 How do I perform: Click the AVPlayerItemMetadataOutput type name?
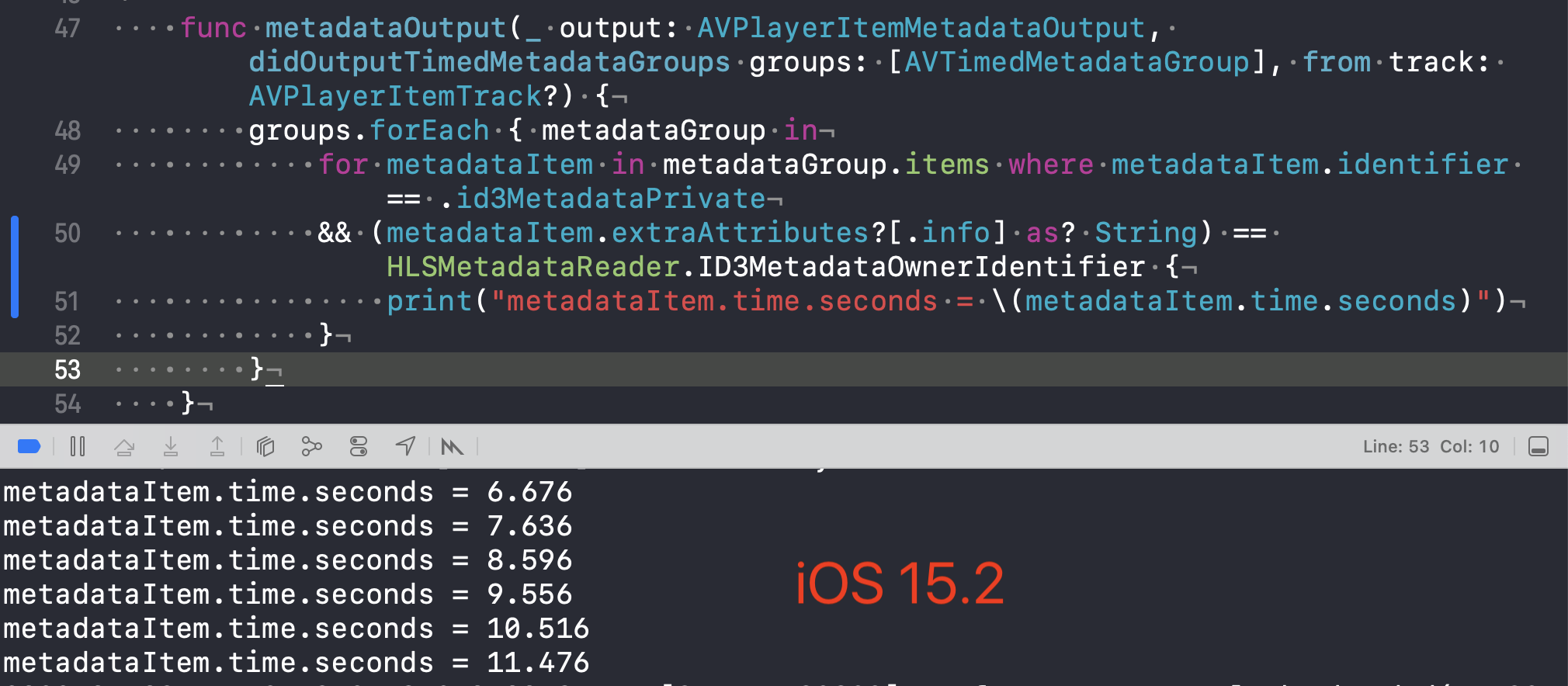[921, 28]
